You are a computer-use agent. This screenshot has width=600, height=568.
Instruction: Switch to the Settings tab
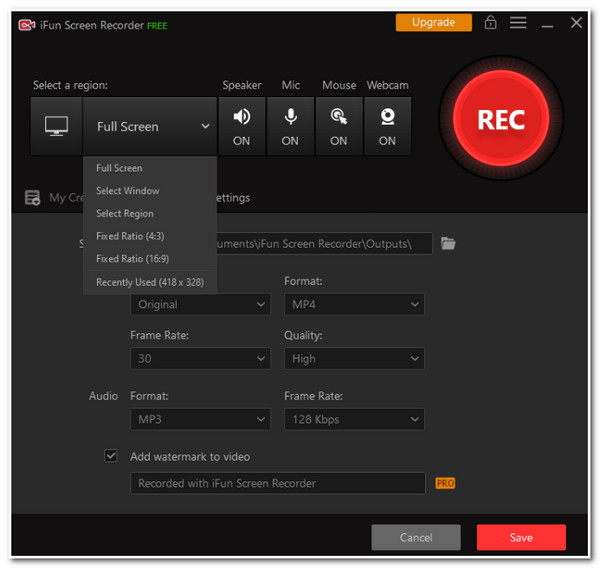tap(233, 198)
